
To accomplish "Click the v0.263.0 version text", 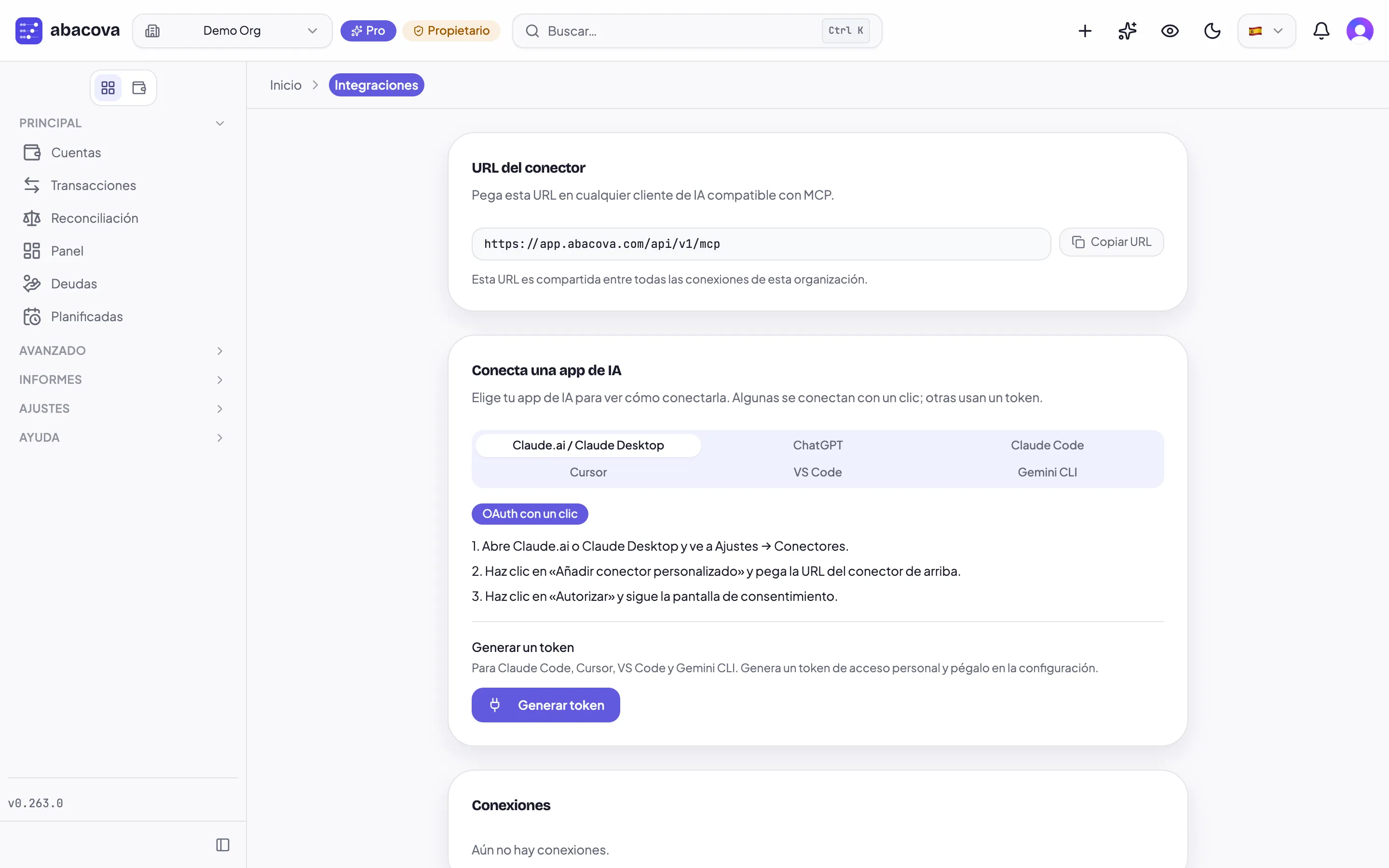I will tap(36, 803).
